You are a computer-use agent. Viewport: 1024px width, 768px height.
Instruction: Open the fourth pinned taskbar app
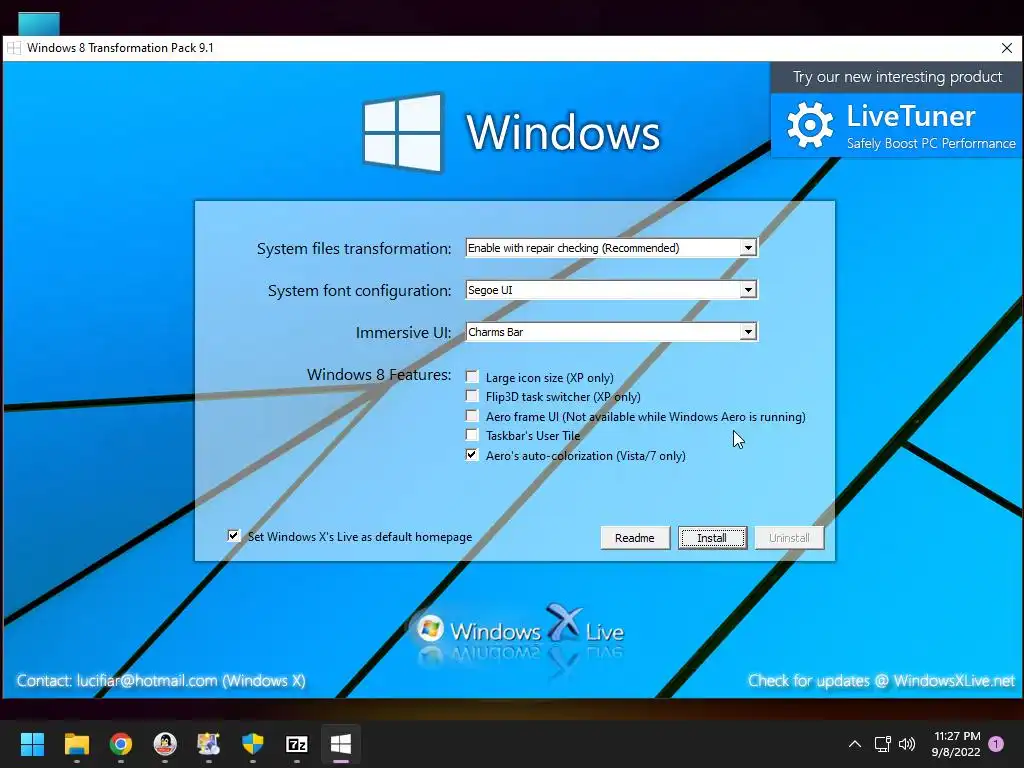tap(209, 744)
